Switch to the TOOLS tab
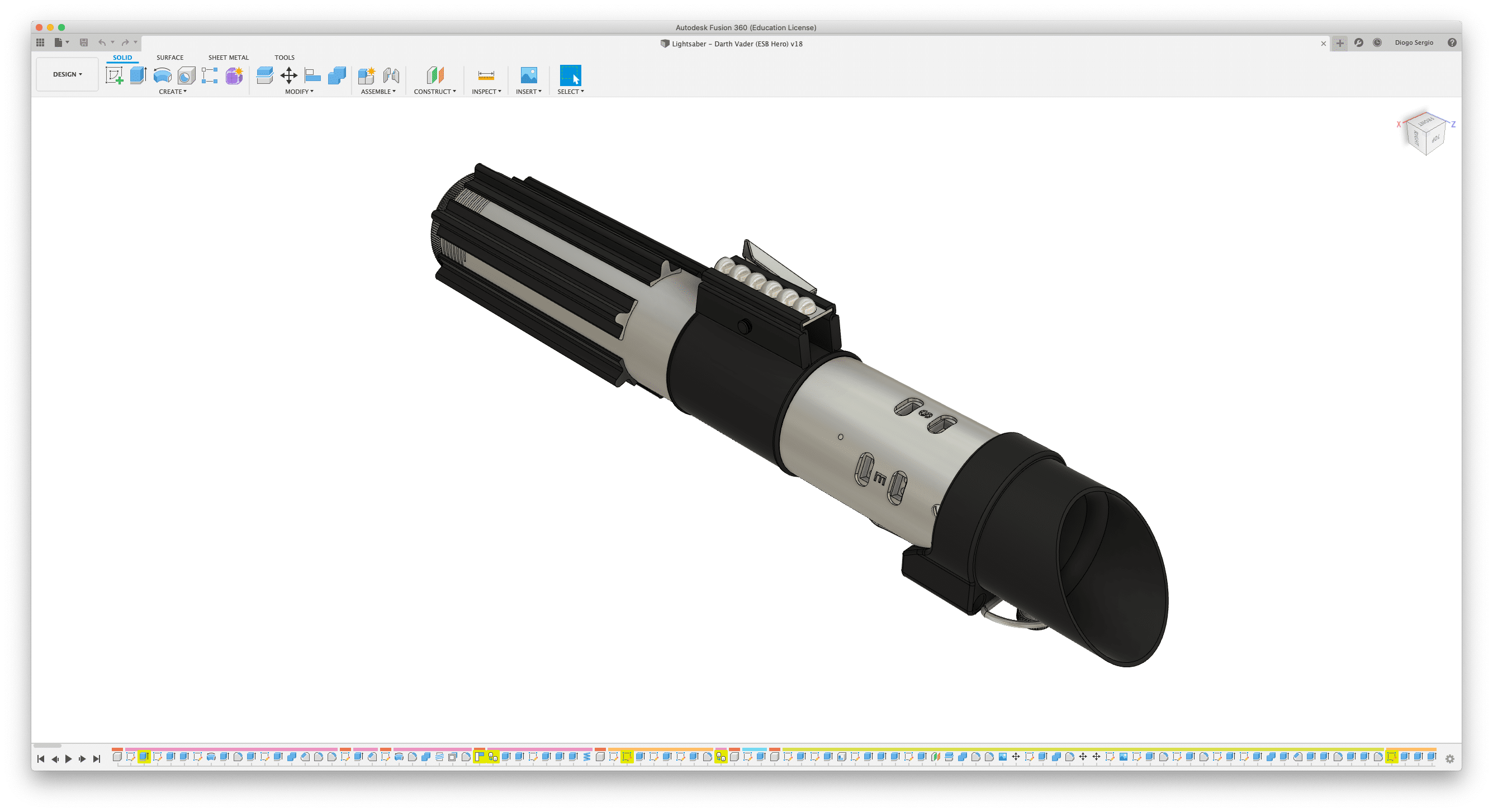The width and height of the screenshot is (1493, 812). pos(285,58)
